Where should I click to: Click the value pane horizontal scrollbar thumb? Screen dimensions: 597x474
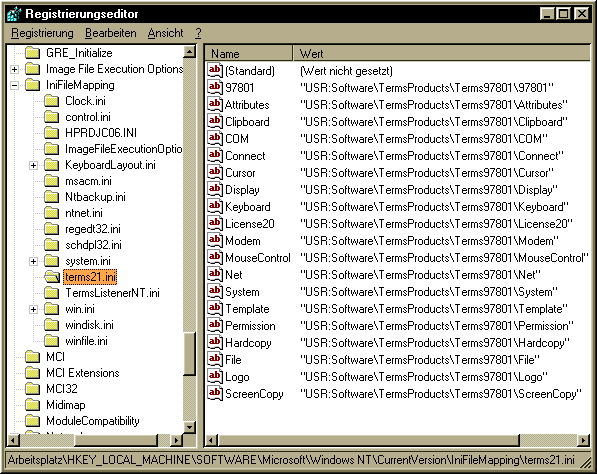click(369, 440)
